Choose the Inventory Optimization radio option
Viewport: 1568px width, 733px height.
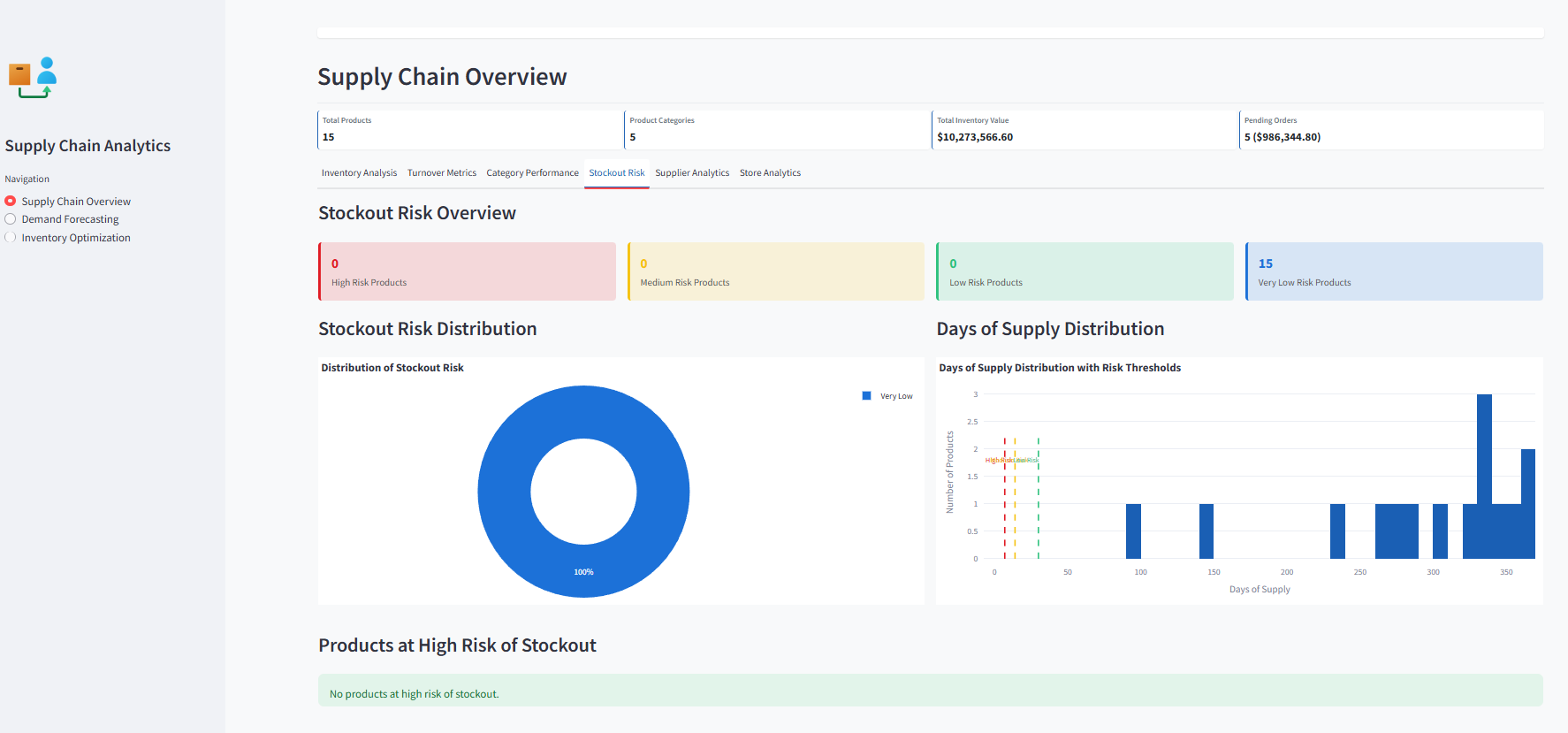click(11, 238)
